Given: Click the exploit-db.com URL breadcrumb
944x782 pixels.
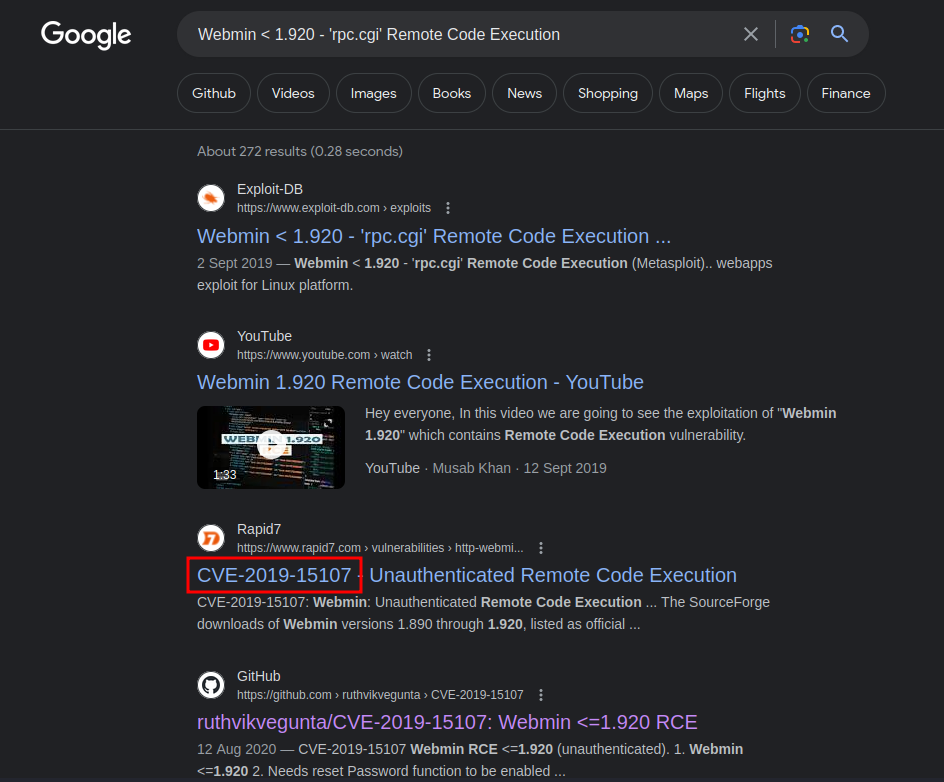Looking at the screenshot, I should (x=334, y=208).
